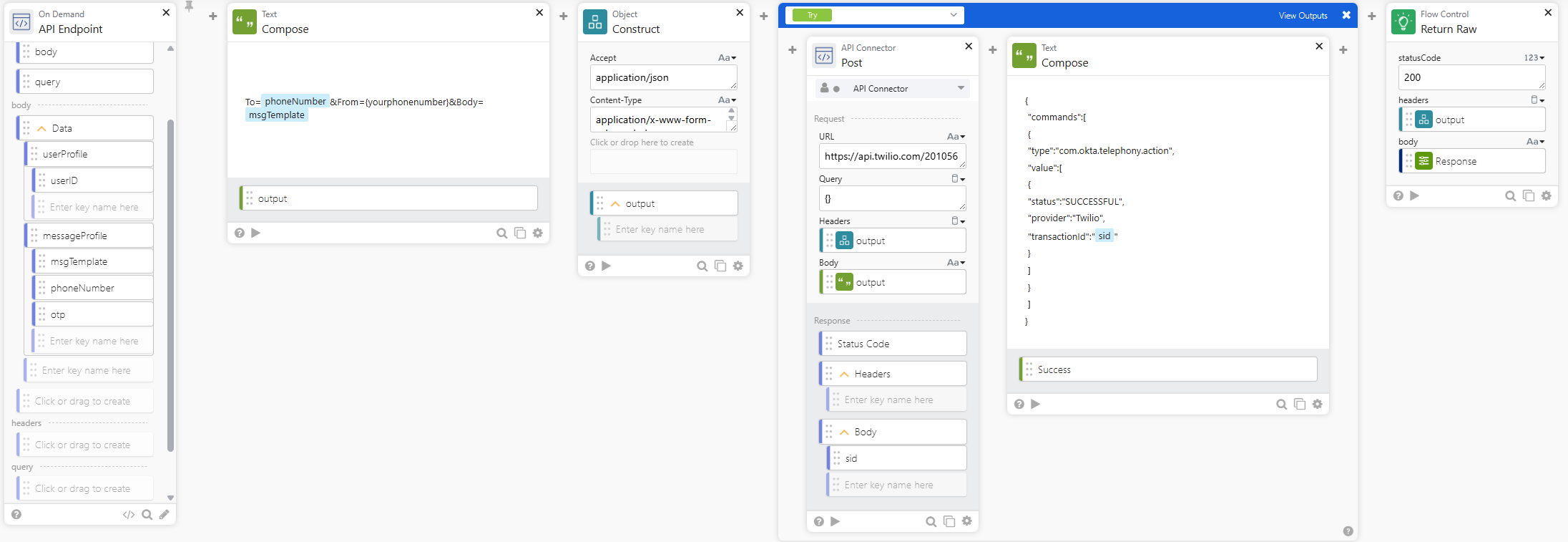
Task: Collapse Headers section in Post response
Action: [844, 374]
